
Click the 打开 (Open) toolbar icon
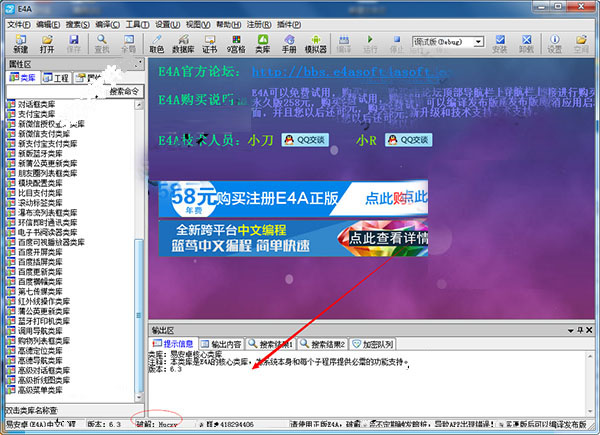[47, 44]
